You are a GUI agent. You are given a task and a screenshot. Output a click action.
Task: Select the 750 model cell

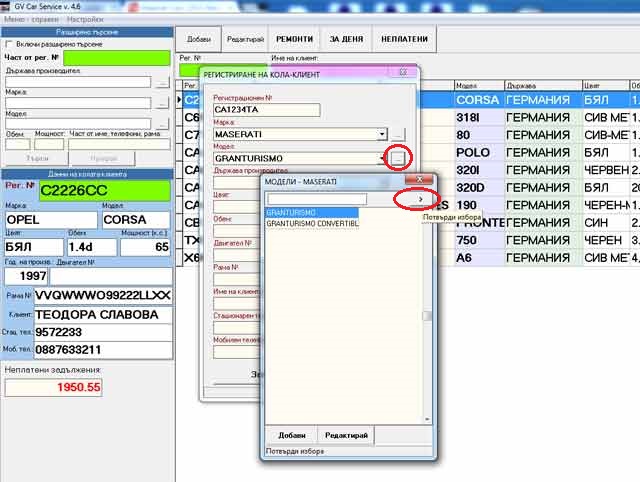point(479,240)
